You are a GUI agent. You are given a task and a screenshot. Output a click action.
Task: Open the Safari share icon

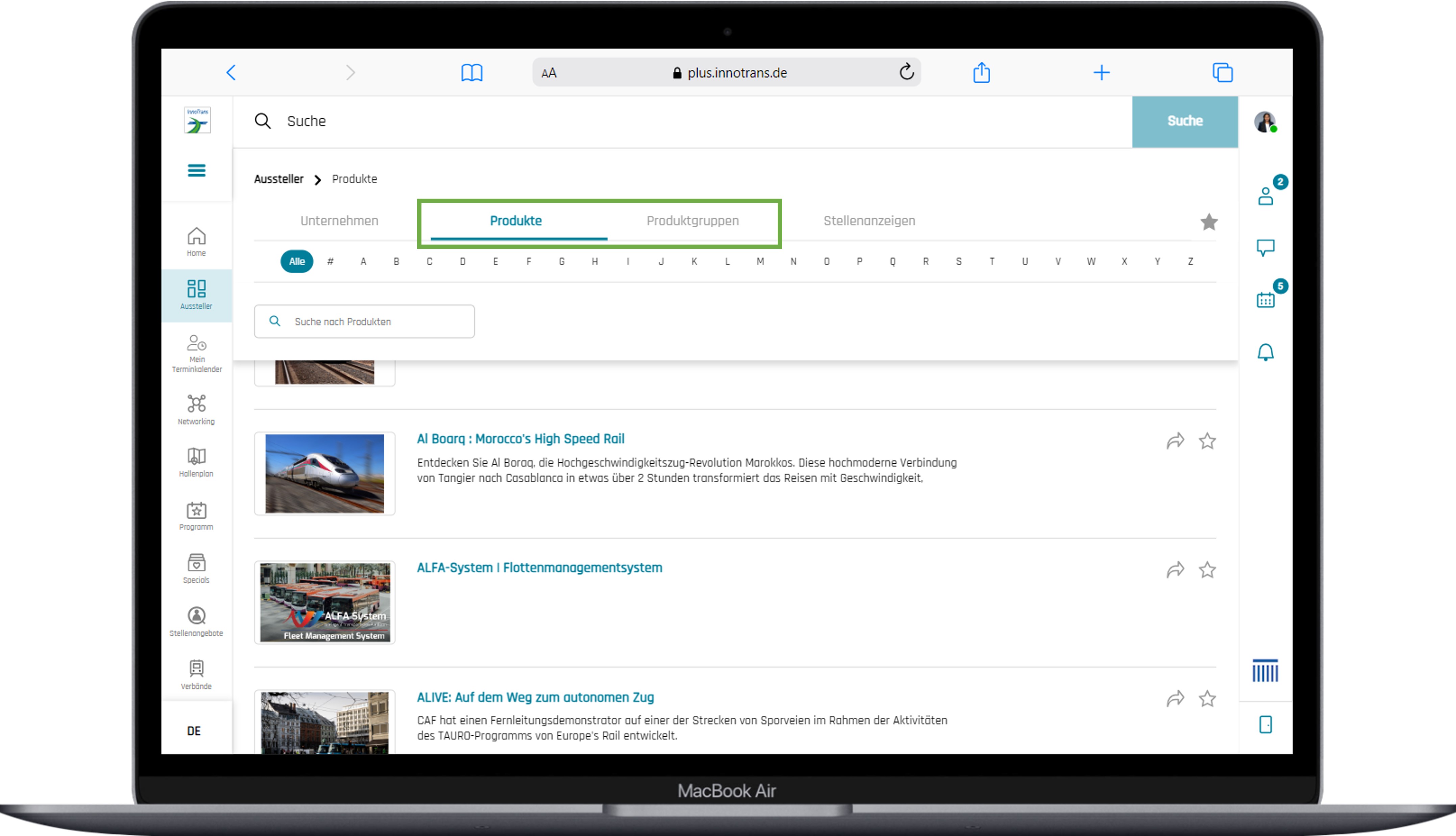pyautogui.click(x=981, y=72)
